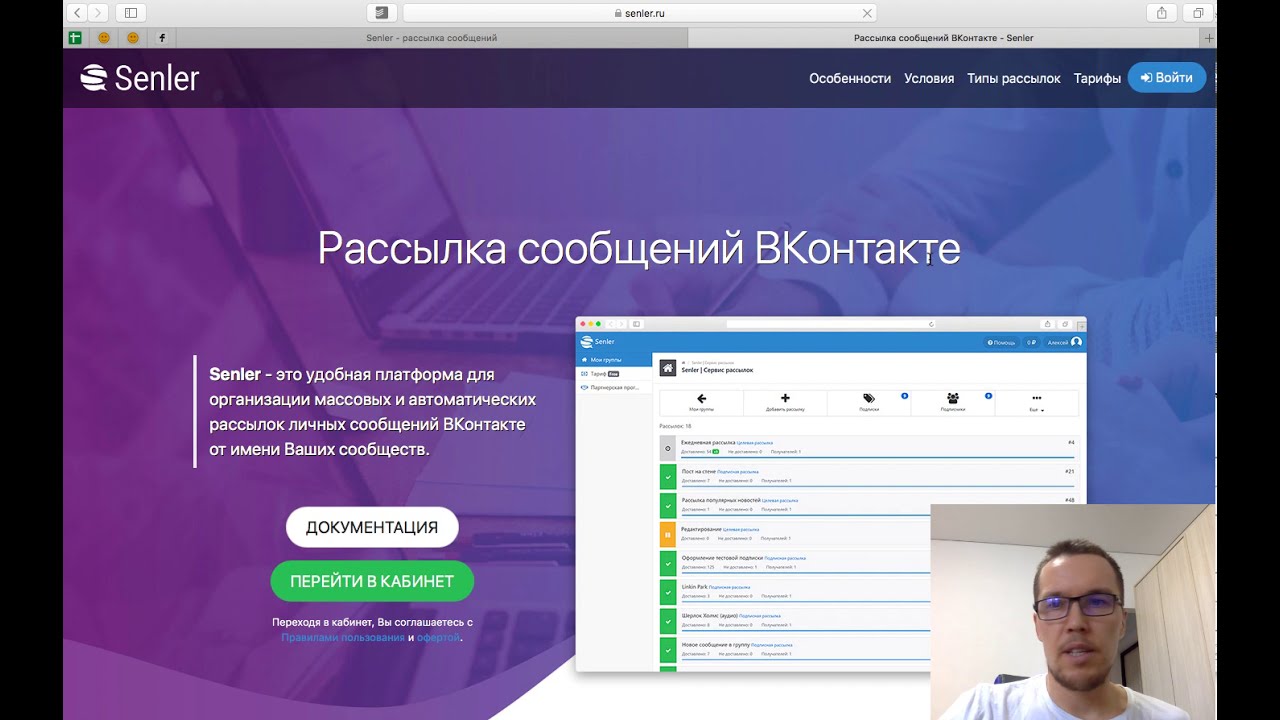This screenshot has height=720, width=1280.
Task: Open the green cross pinned tab
Action: 75,38
